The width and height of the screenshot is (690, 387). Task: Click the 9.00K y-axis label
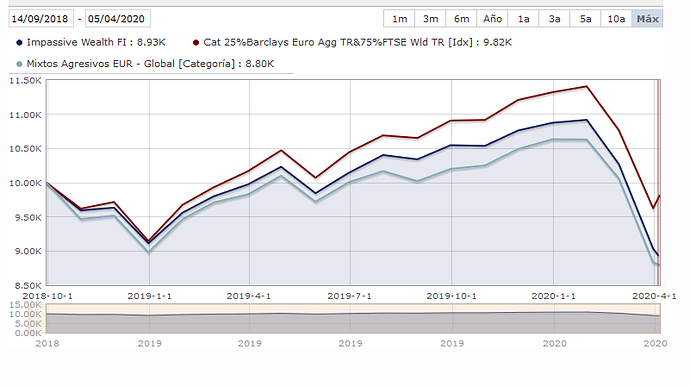(27, 251)
